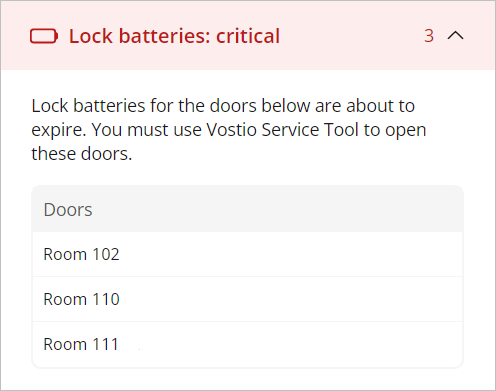Click the 'Room 110' label text

tap(81, 299)
